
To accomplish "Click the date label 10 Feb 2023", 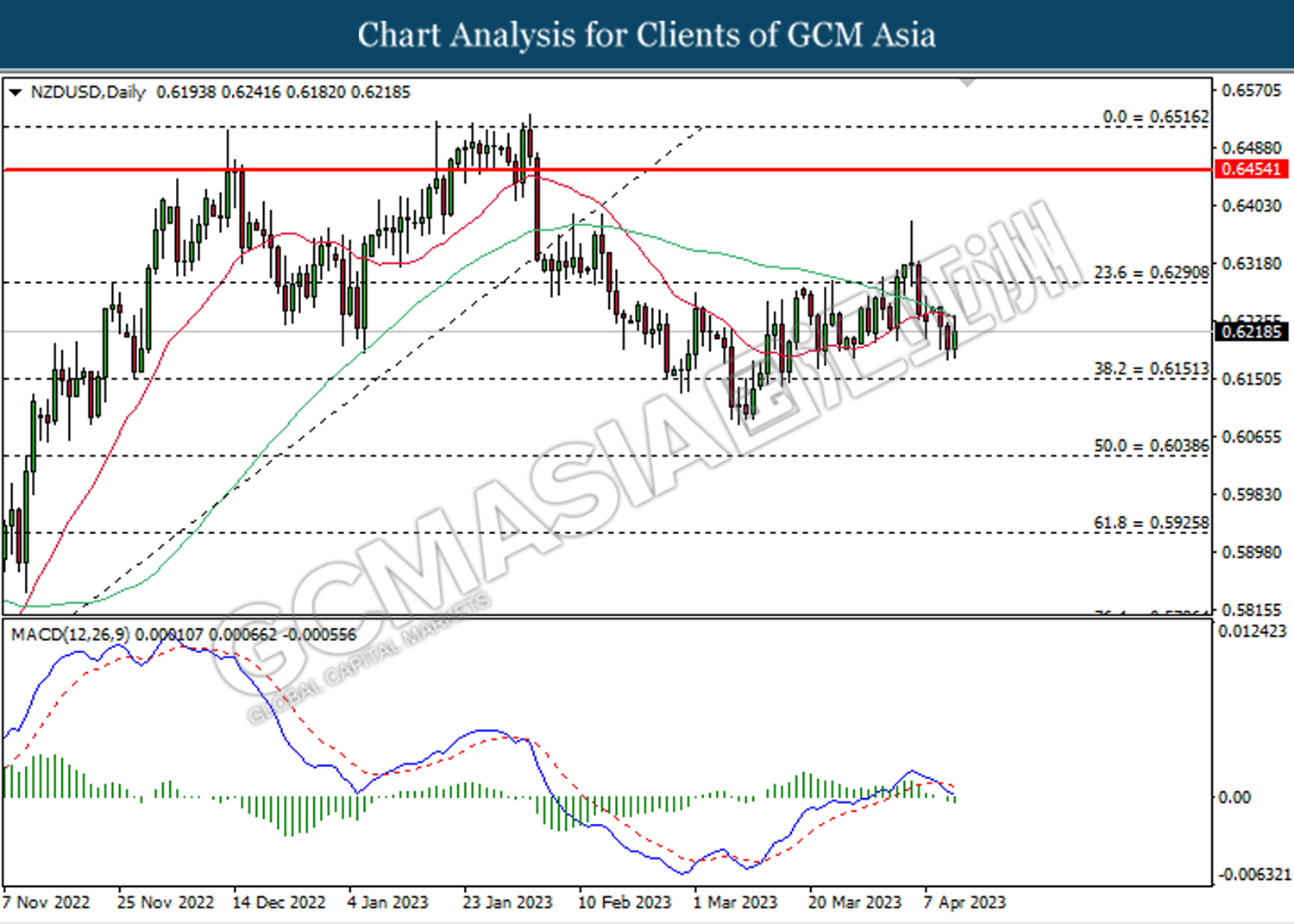I will pyautogui.click(x=624, y=902).
